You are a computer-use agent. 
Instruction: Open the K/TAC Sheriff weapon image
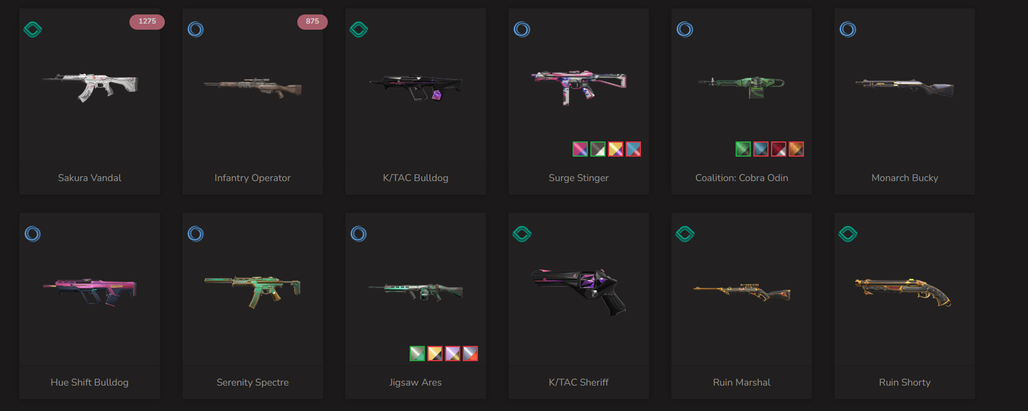(x=578, y=290)
